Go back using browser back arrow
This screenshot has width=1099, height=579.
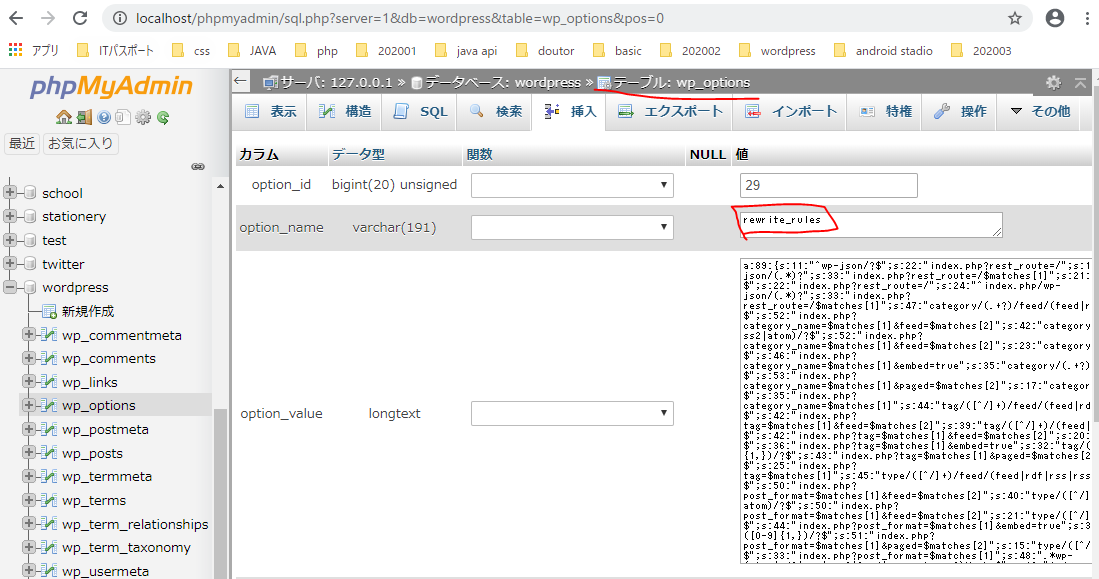pyautogui.click(x=15, y=18)
